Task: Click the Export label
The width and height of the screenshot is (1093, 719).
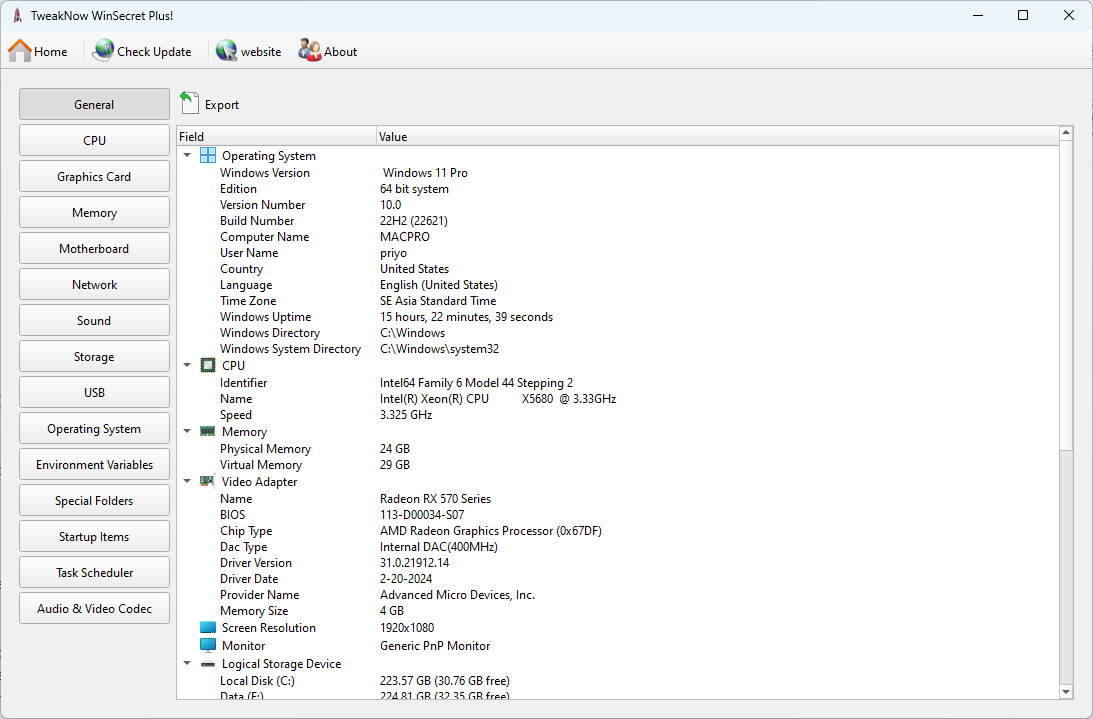Action: 222,105
